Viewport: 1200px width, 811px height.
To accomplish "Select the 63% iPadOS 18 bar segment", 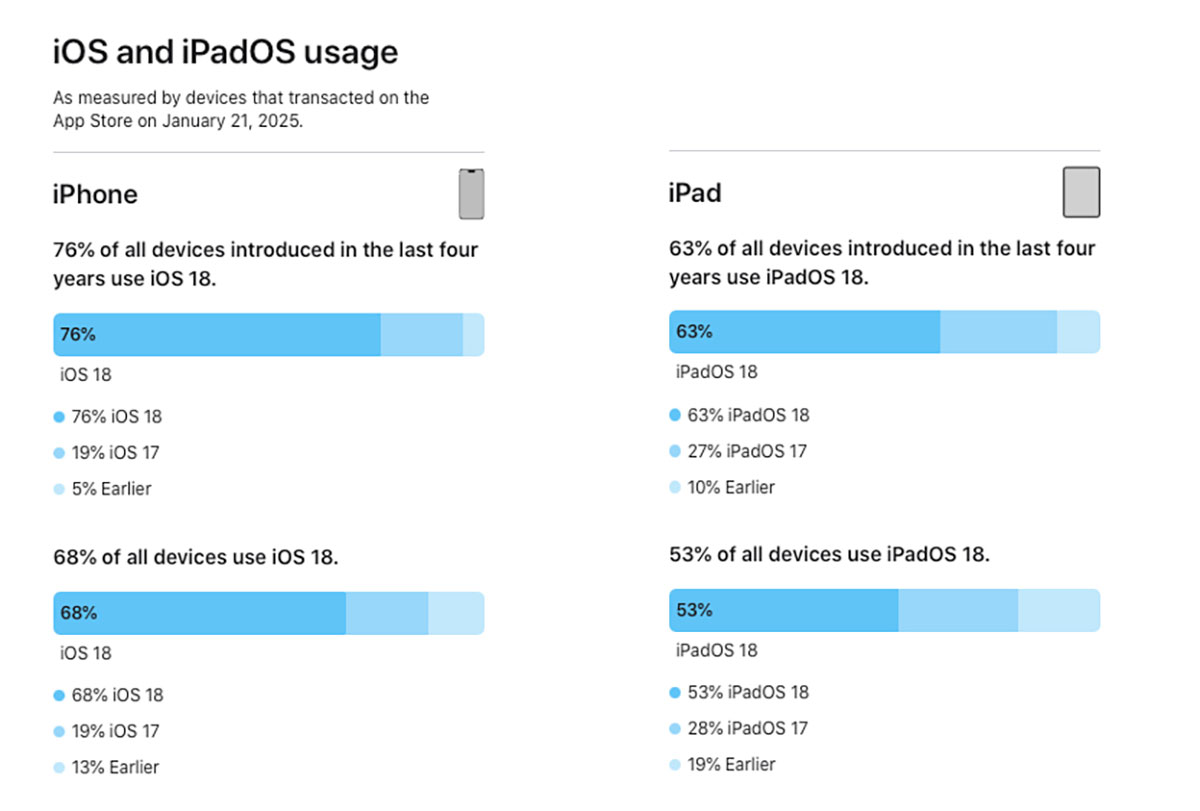I will (805, 332).
